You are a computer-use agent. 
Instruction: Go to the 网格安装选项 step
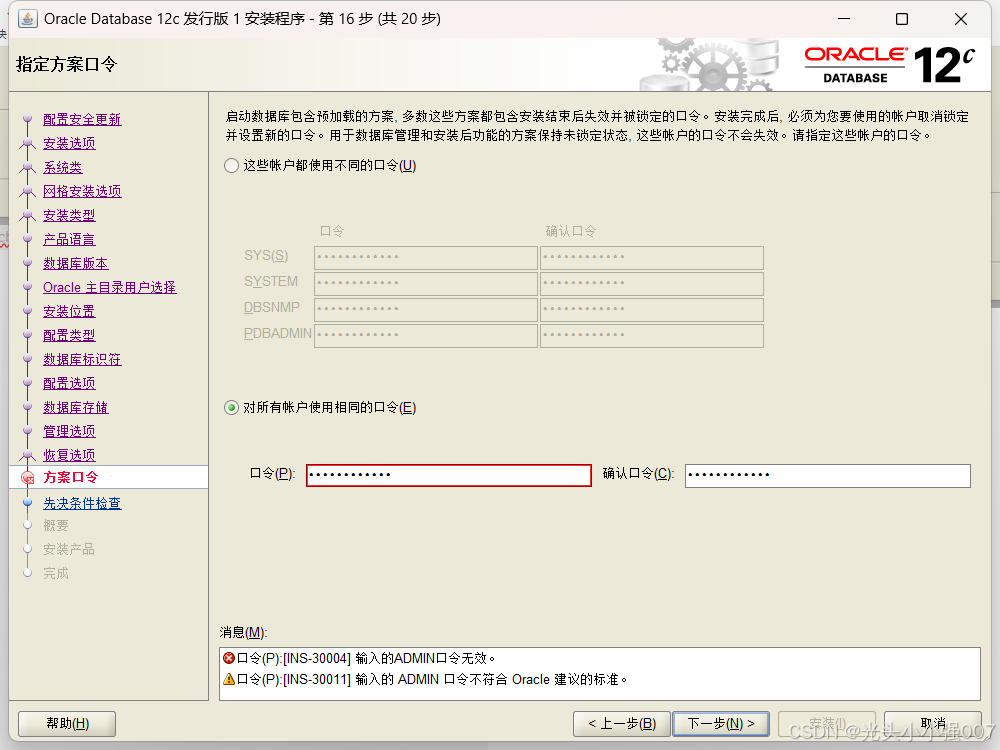pos(82,191)
